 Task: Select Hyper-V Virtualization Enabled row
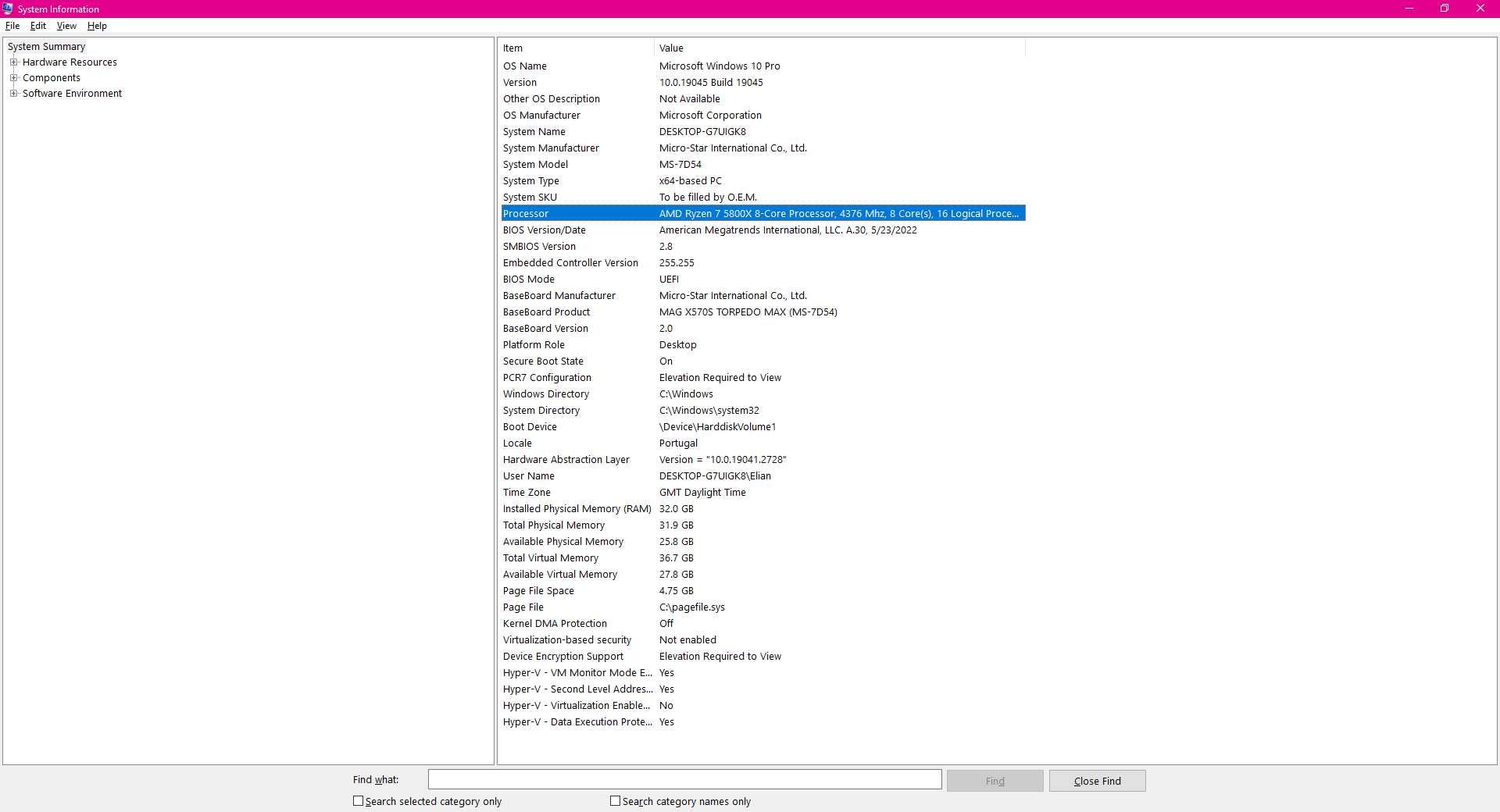pyautogui.click(x=763, y=706)
